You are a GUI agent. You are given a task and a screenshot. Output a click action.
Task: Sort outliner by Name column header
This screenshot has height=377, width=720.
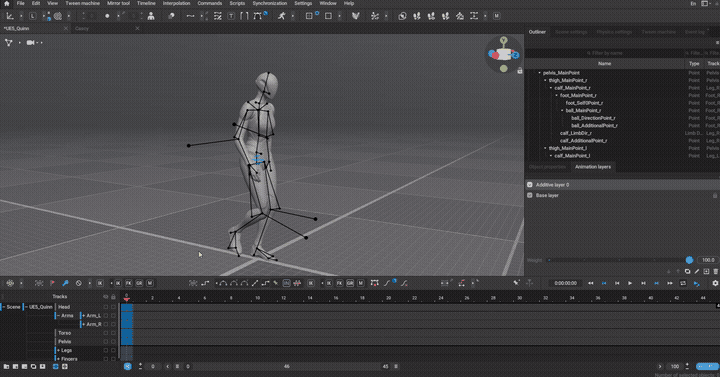604,63
